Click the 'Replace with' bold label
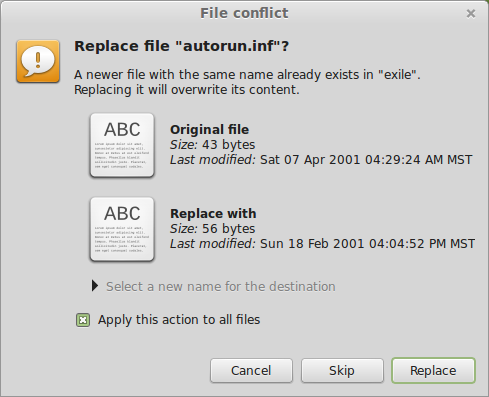 pyautogui.click(x=213, y=213)
